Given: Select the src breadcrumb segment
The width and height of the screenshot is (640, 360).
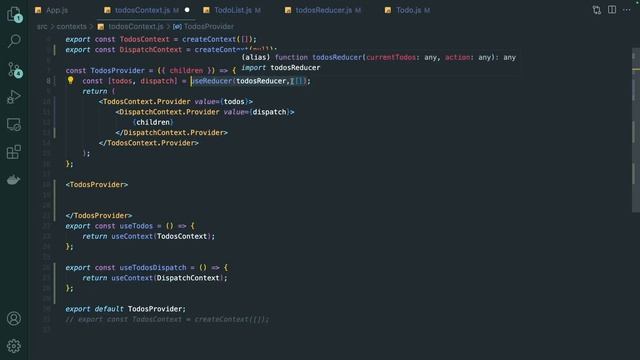Looking at the screenshot, I should [x=42, y=27].
